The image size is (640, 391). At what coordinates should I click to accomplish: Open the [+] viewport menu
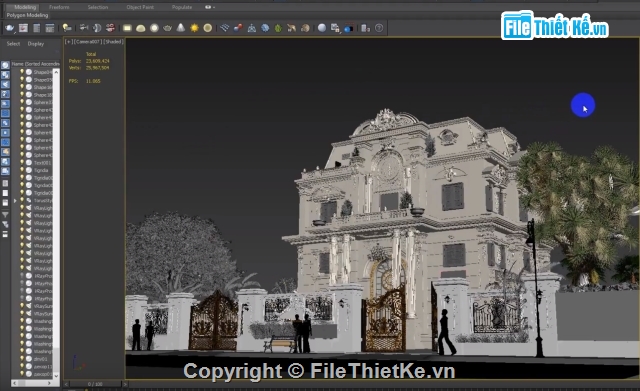pyautogui.click(x=69, y=42)
